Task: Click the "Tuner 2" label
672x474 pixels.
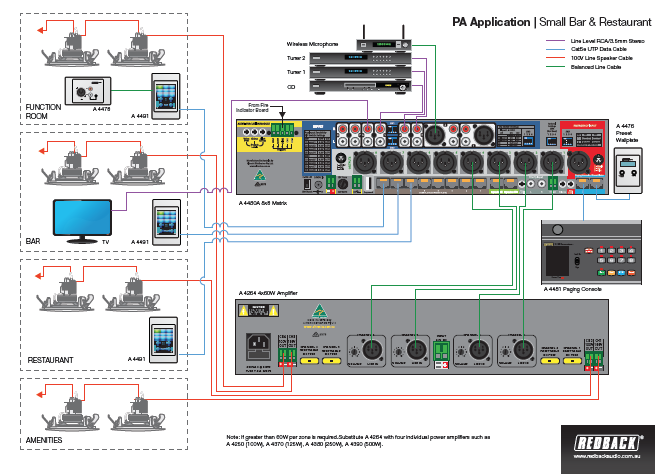Action: point(296,58)
